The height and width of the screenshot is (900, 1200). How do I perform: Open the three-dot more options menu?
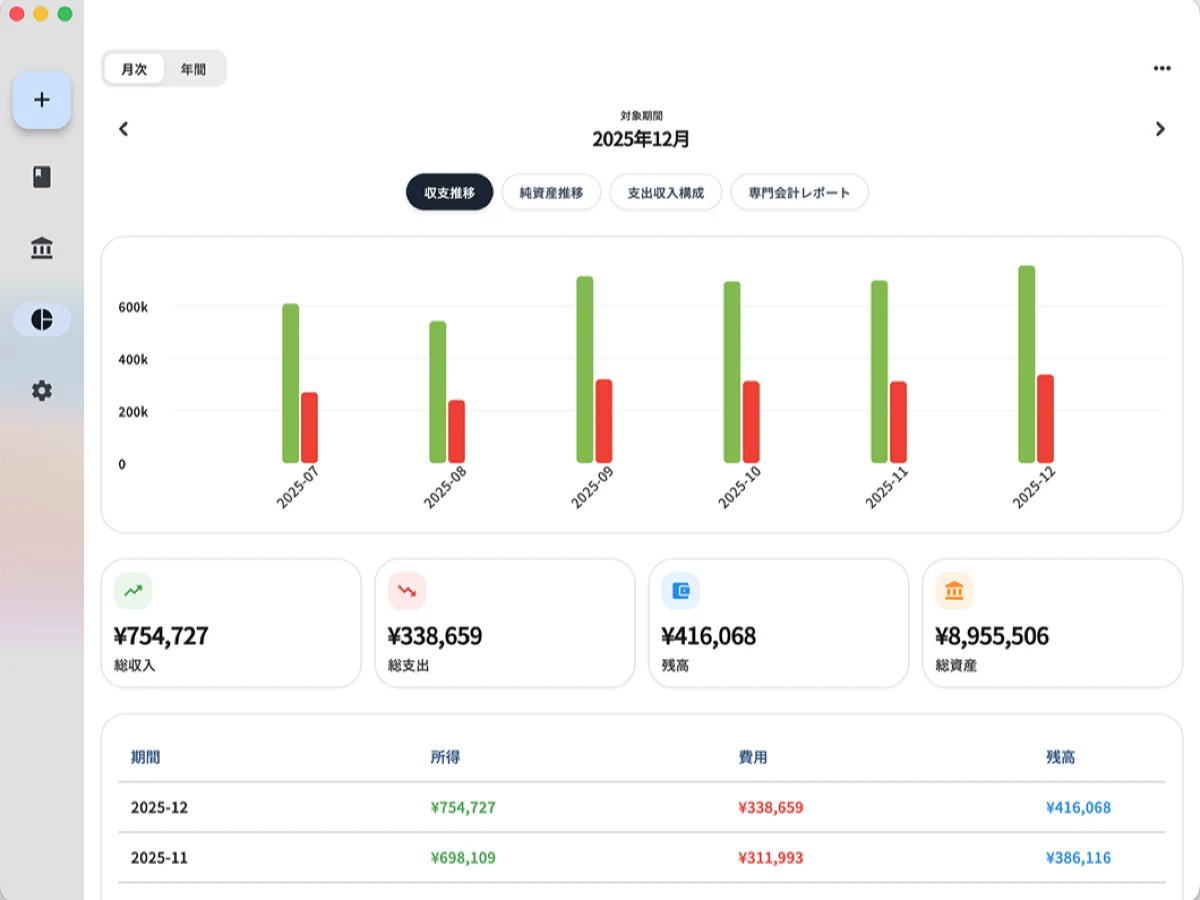1161,68
